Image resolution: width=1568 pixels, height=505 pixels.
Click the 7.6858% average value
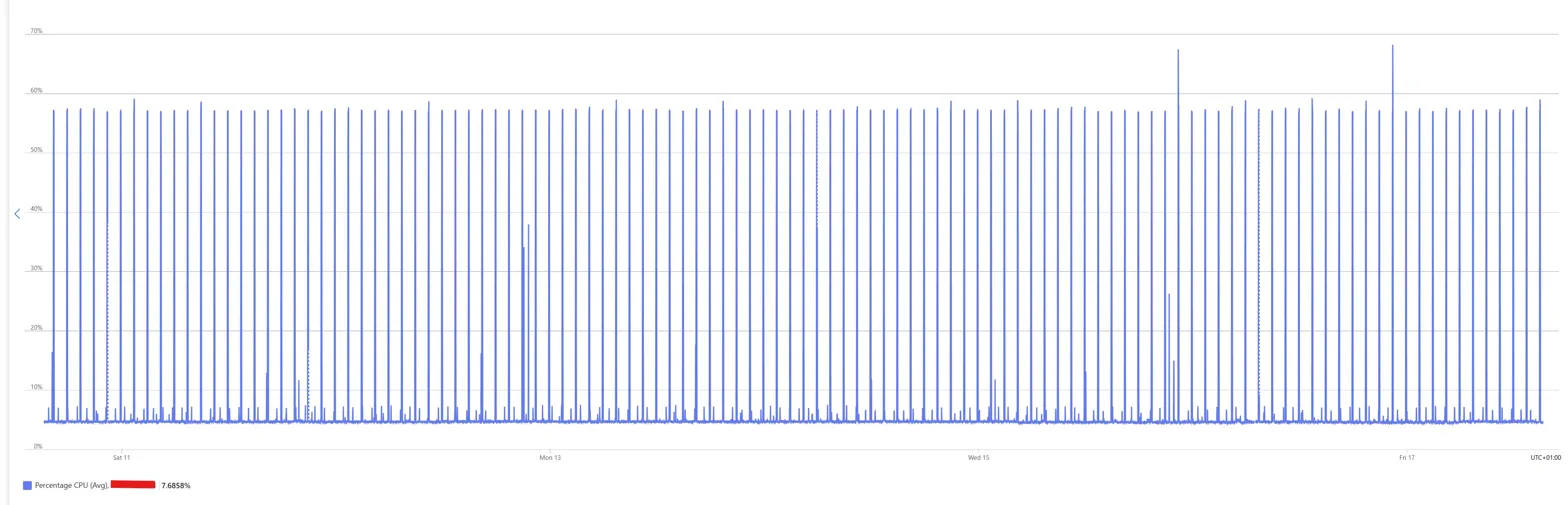175,485
